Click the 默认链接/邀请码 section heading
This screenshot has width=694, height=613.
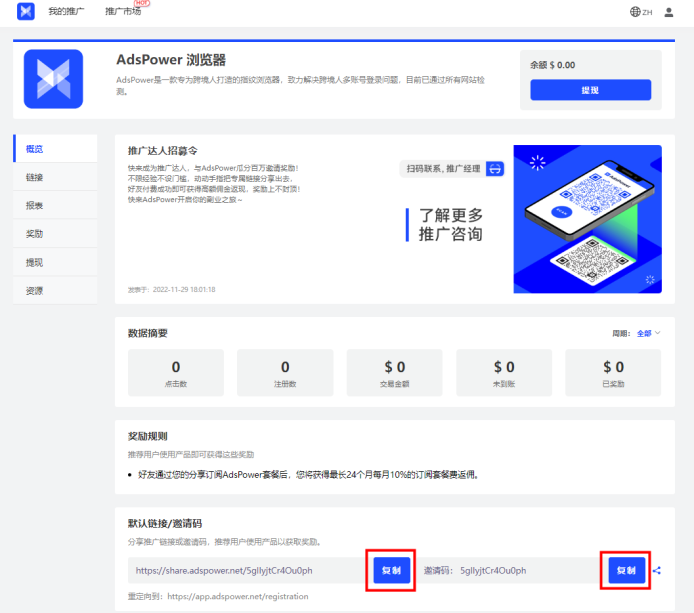click(x=165, y=524)
